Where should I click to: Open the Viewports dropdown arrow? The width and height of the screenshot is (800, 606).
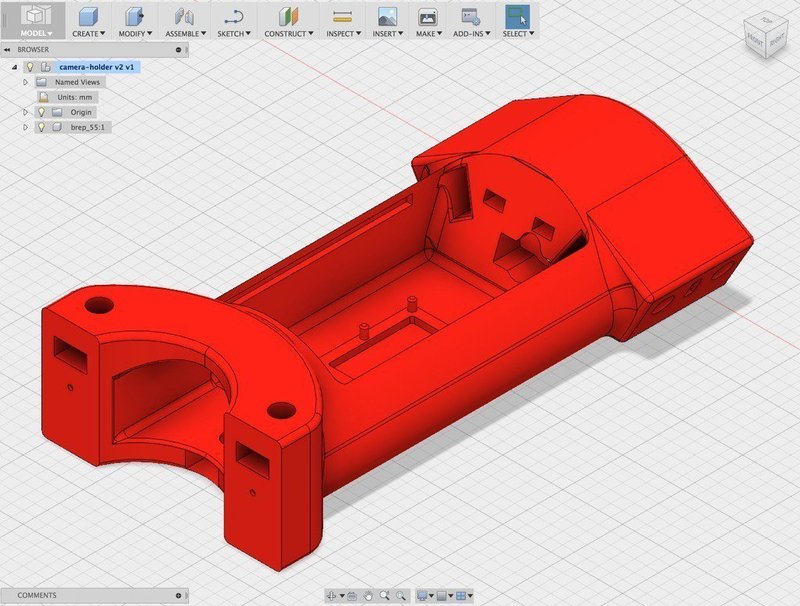click(x=470, y=596)
